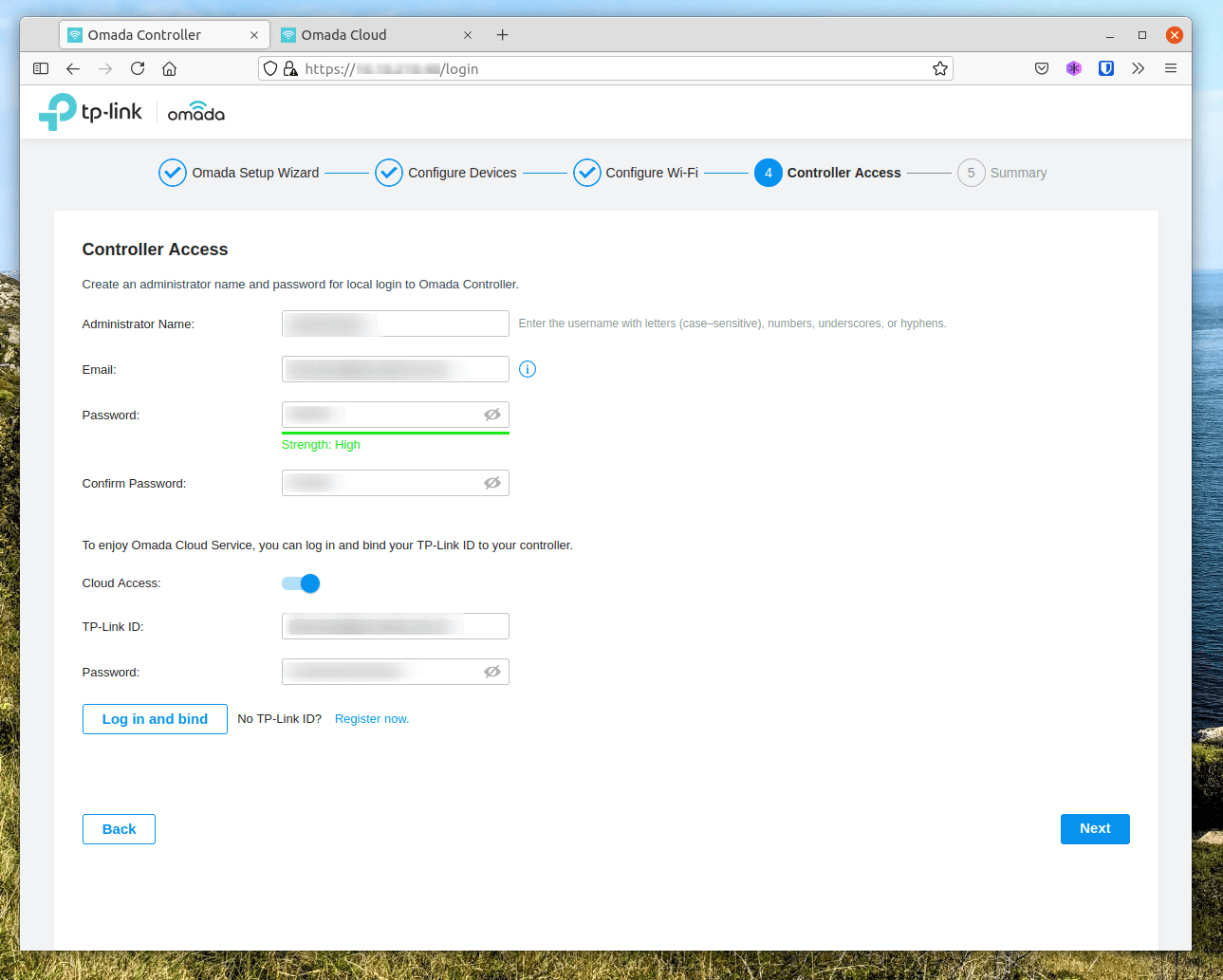Open the Register now link
Screen dimensions: 1223x980
[x=372, y=719]
